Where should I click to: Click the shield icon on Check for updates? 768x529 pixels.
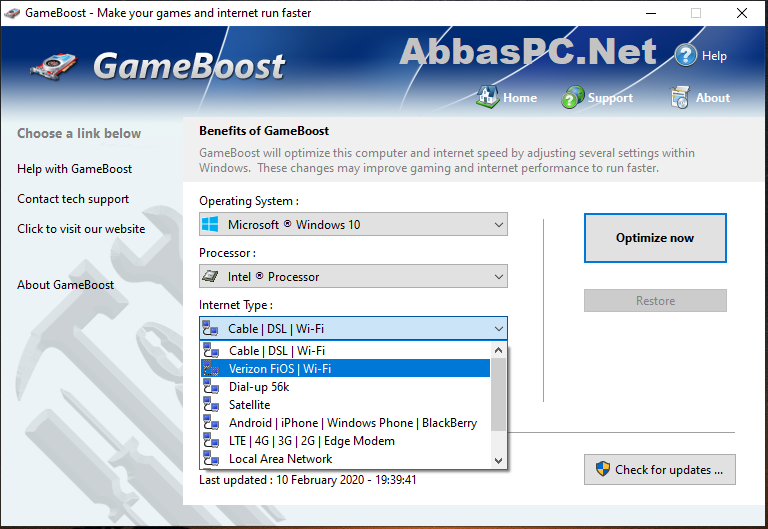pos(603,469)
